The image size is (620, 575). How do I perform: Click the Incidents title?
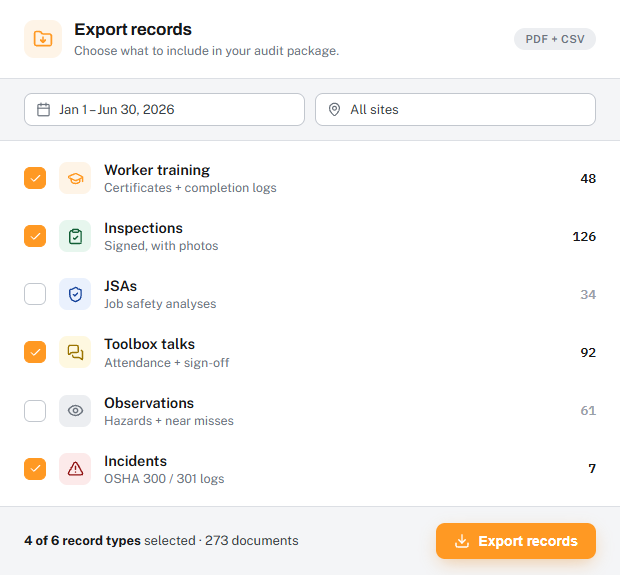[x=136, y=461]
